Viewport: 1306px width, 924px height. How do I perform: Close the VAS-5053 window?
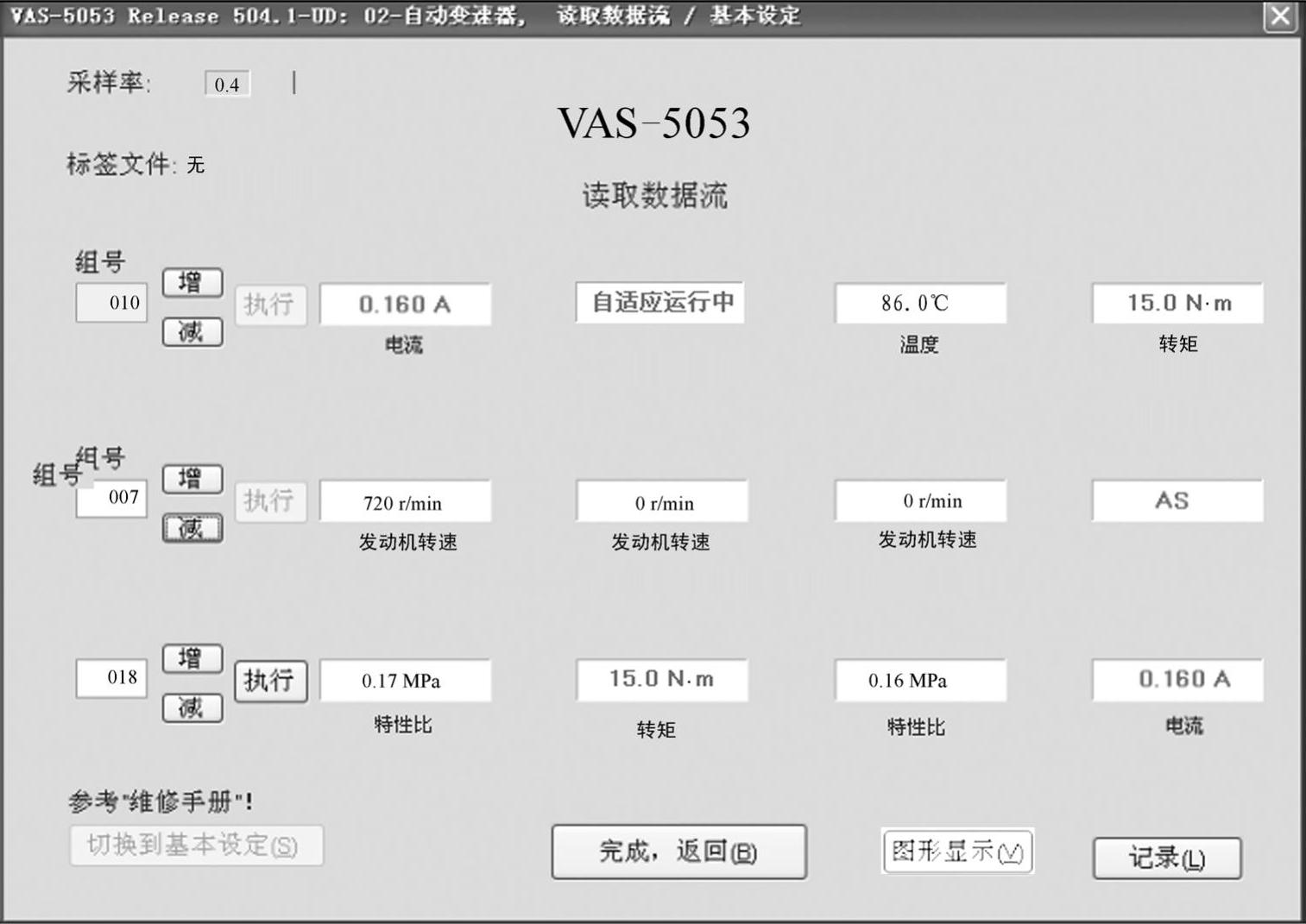coord(1280,16)
